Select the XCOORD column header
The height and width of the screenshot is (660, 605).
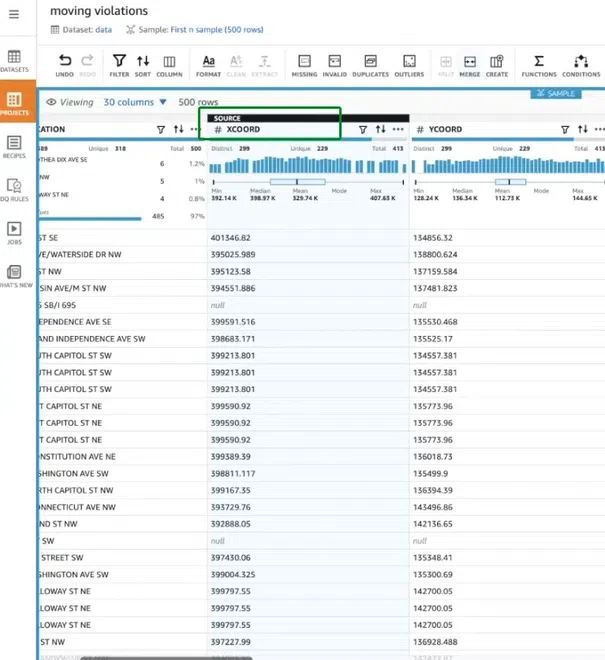tap(243, 130)
